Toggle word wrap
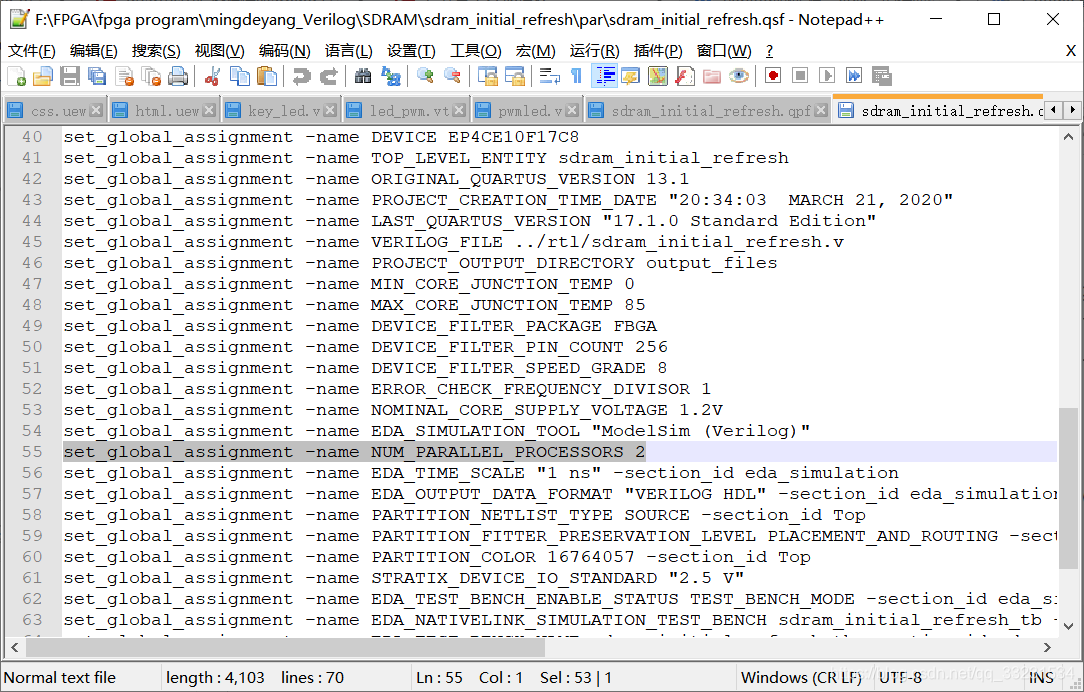This screenshot has width=1084, height=692. tap(549, 76)
